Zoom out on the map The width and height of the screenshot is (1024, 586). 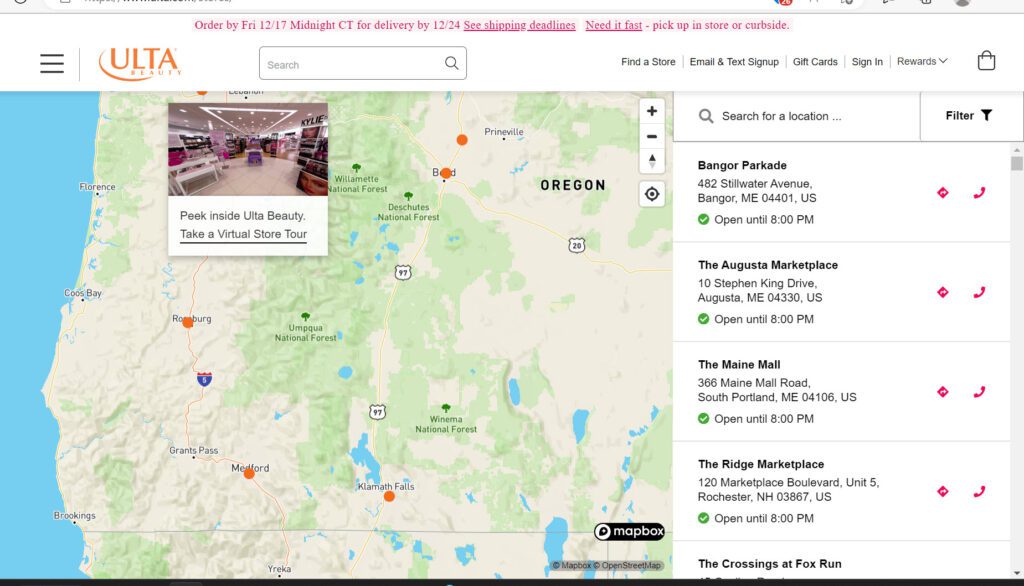click(x=652, y=137)
